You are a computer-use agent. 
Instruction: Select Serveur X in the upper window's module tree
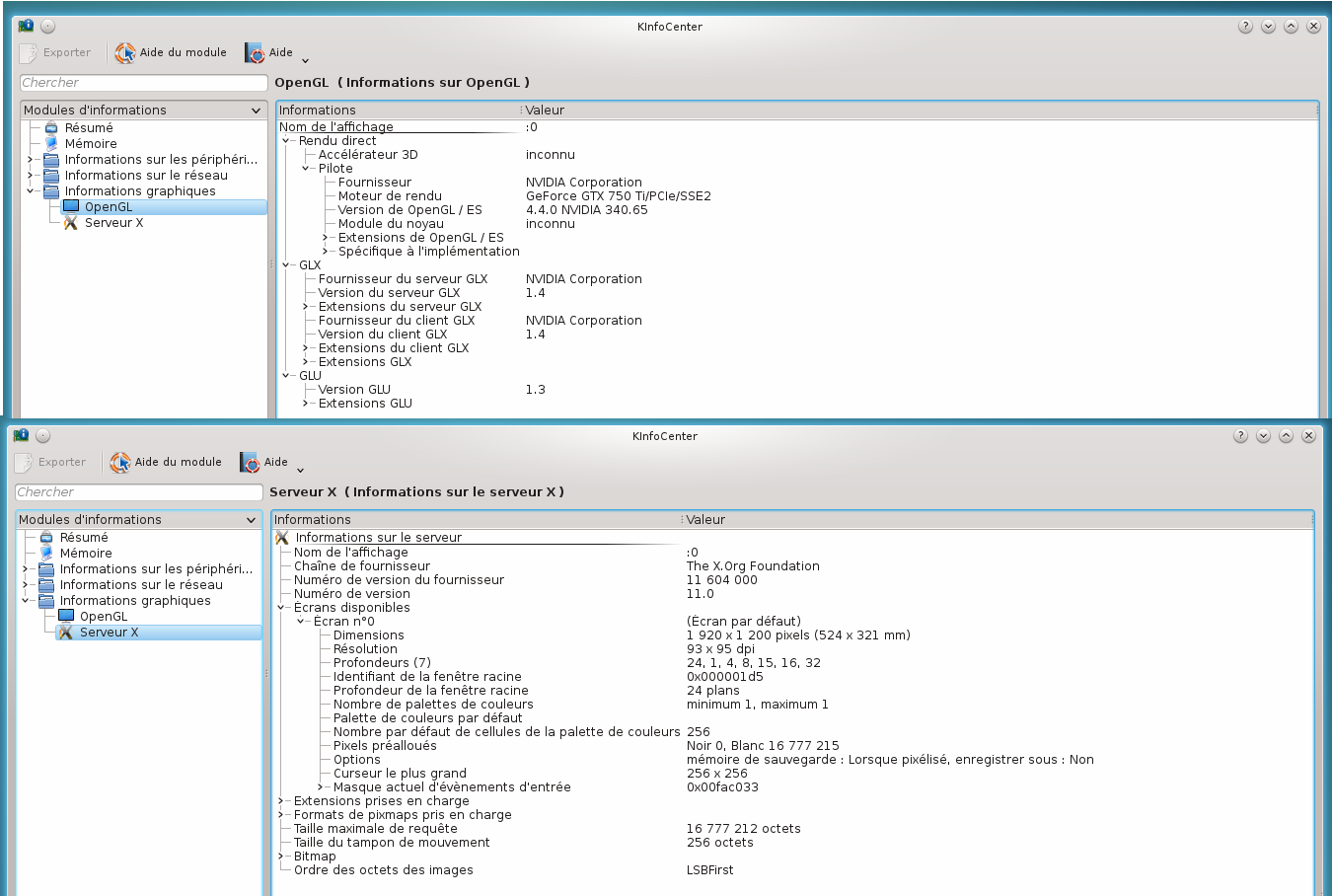pos(113,223)
